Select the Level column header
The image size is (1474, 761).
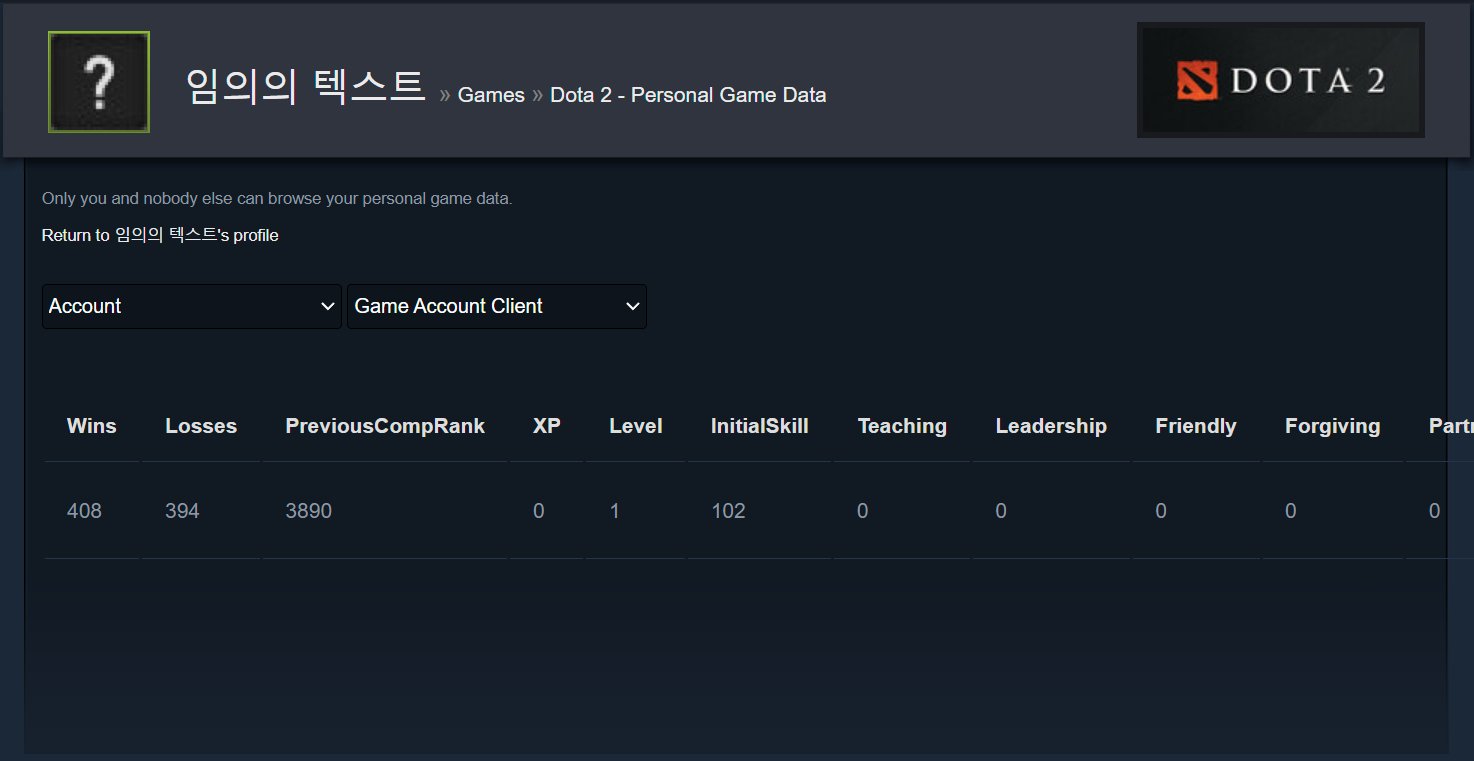click(x=636, y=426)
